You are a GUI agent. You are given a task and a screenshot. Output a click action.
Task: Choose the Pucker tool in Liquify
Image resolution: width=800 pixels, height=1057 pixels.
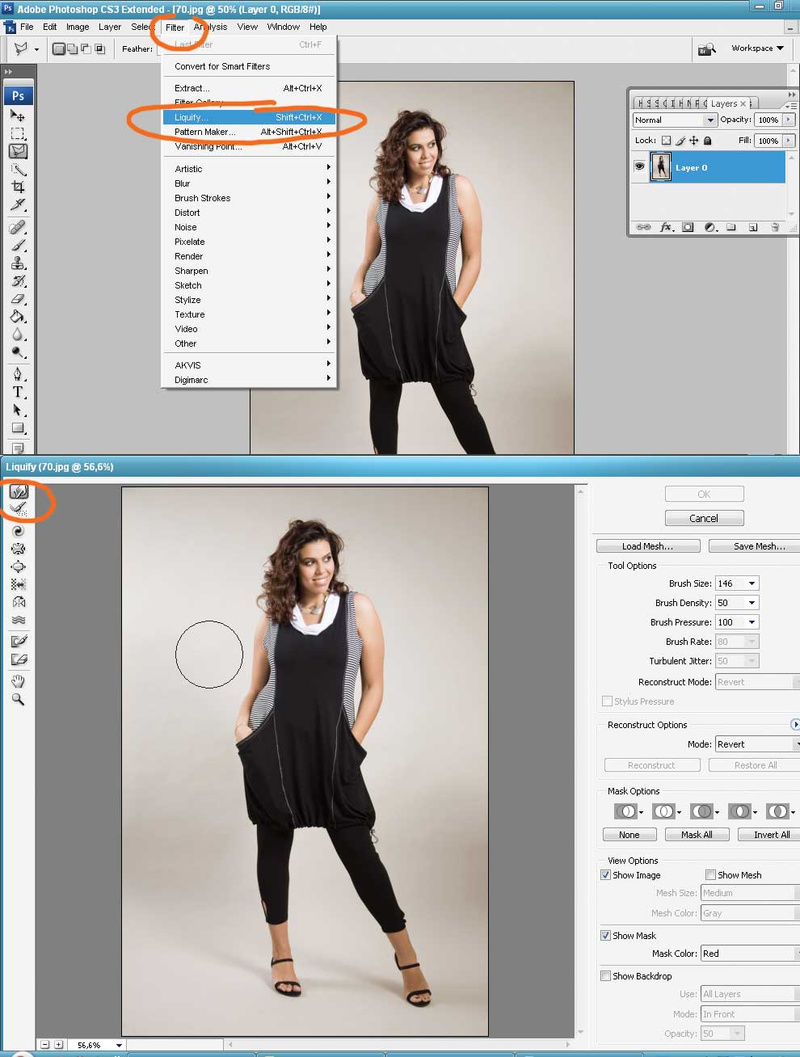pyautogui.click(x=18, y=549)
